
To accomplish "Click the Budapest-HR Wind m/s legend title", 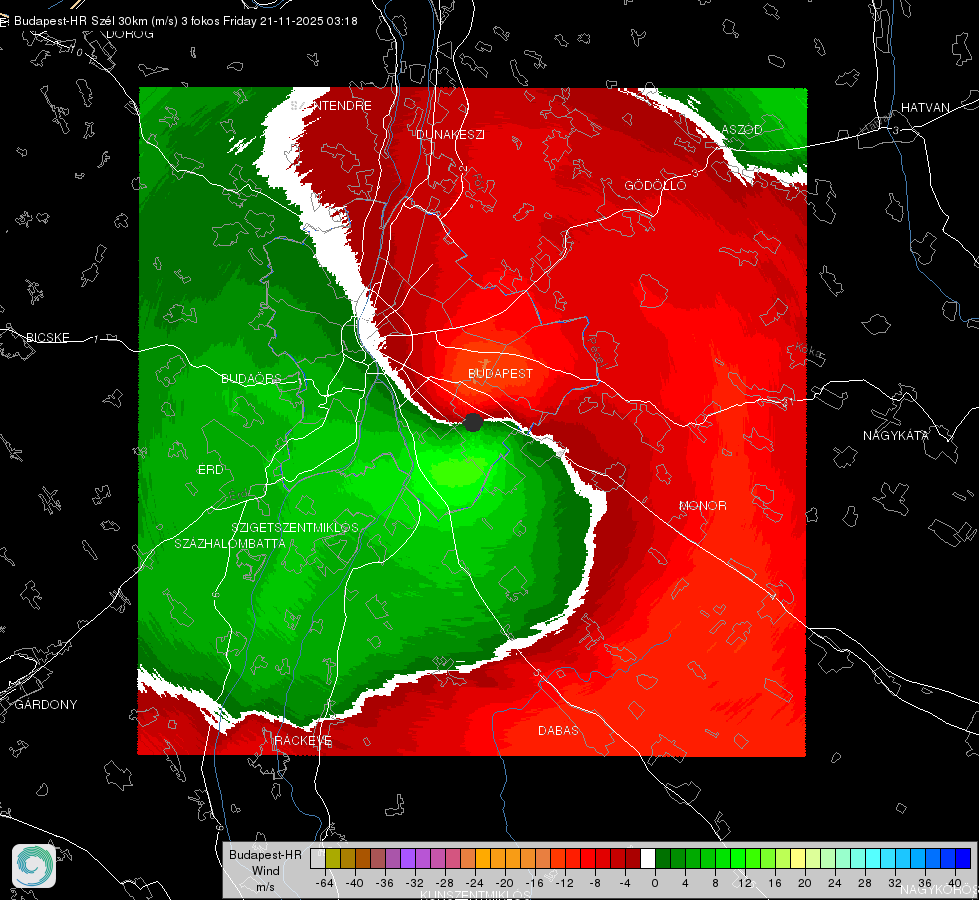I will click(265, 870).
